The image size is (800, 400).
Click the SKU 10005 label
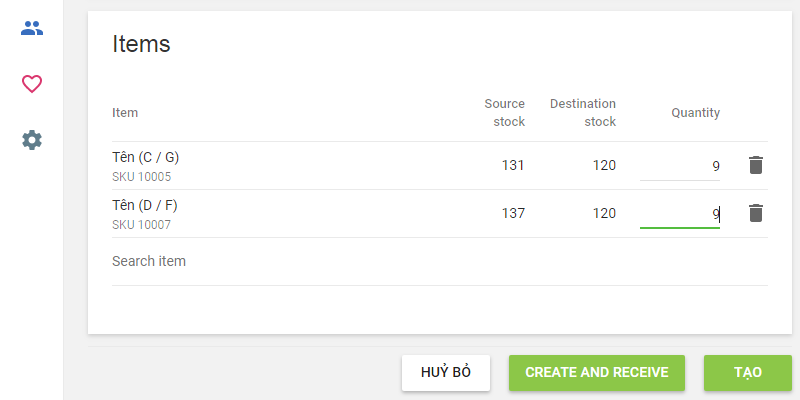pyautogui.click(x=141, y=177)
